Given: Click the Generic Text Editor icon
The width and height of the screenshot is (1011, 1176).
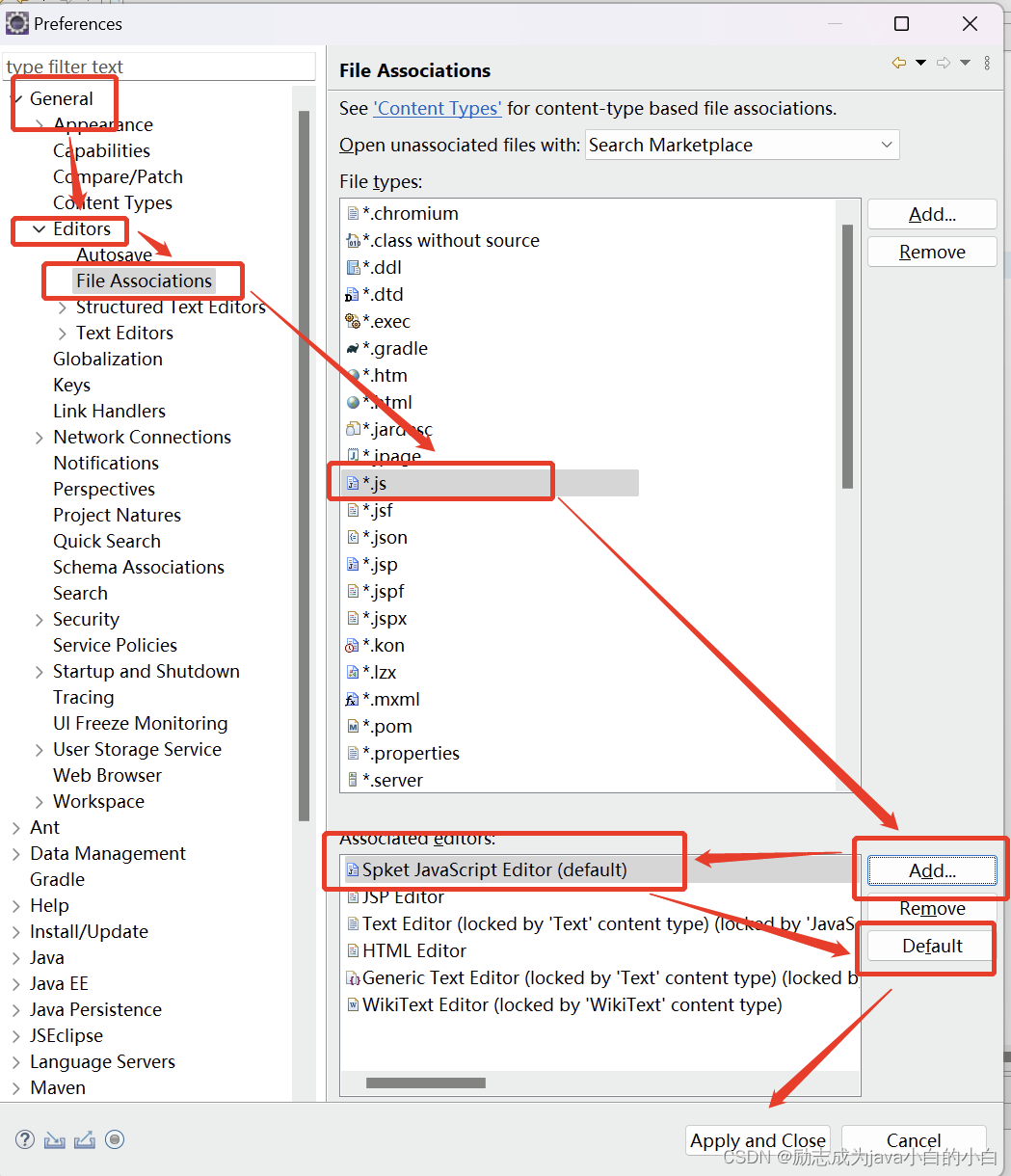Looking at the screenshot, I should (x=353, y=978).
